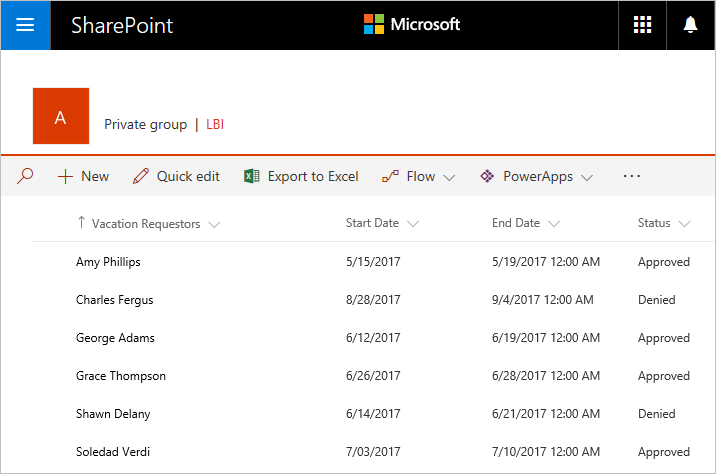Click the Start Date column header
Viewport: 716px width, 474px height.
tap(372, 223)
